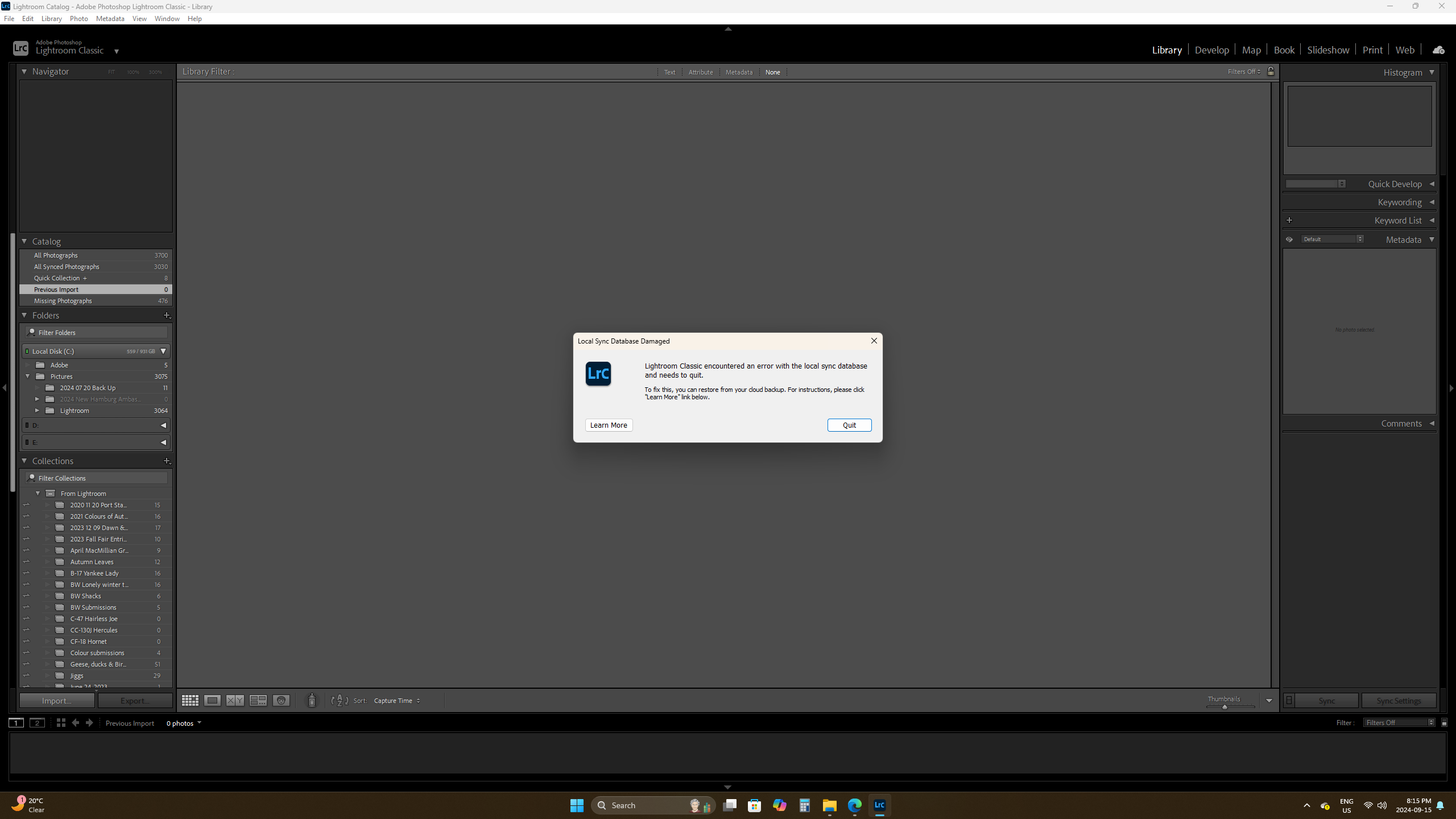Select the Grid view icon

point(190,700)
